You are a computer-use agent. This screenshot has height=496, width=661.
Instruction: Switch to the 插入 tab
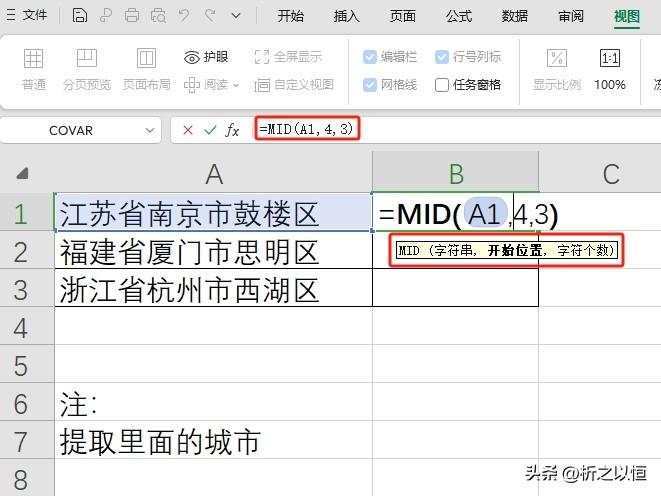click(x=347, y=16)
